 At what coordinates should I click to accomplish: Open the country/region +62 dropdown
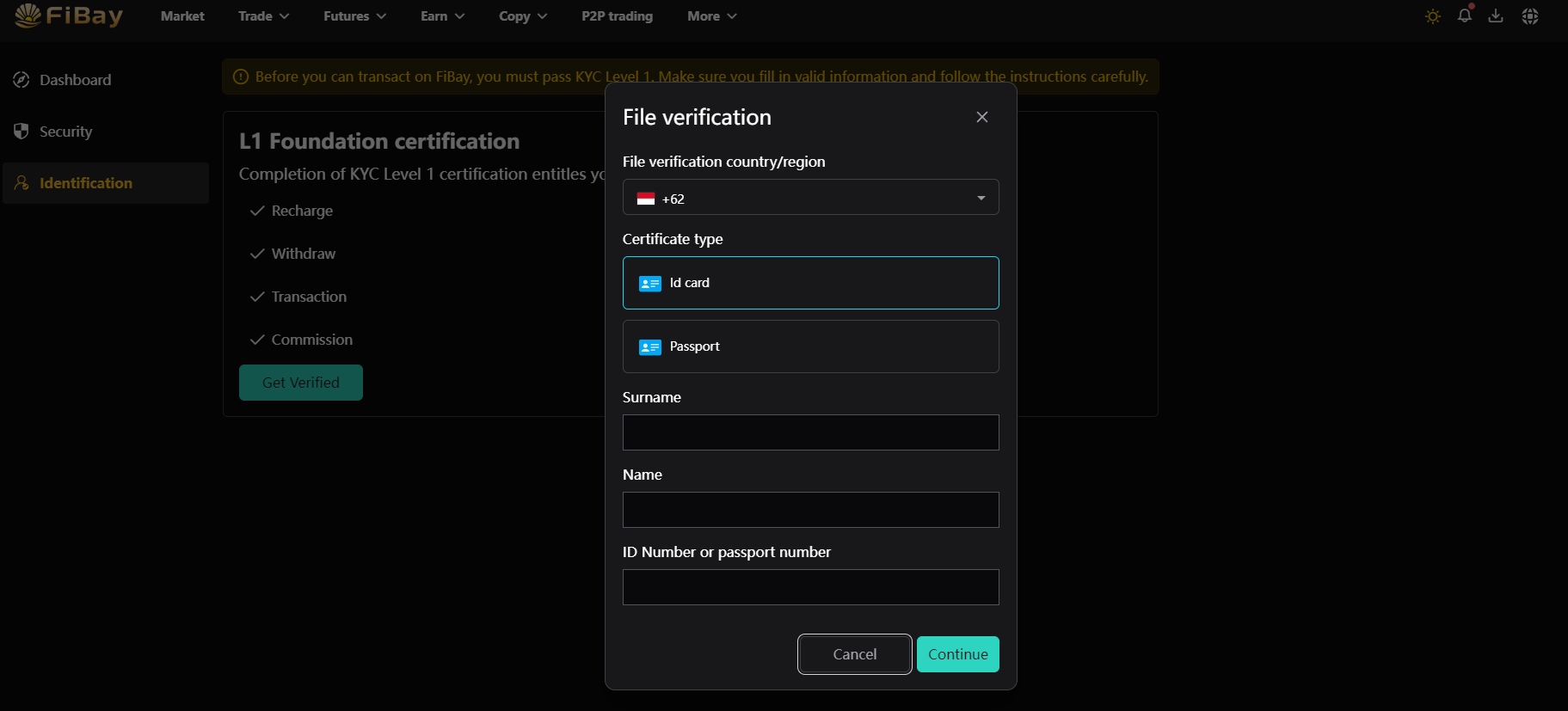pyautogui.click(x=810, y=198)
